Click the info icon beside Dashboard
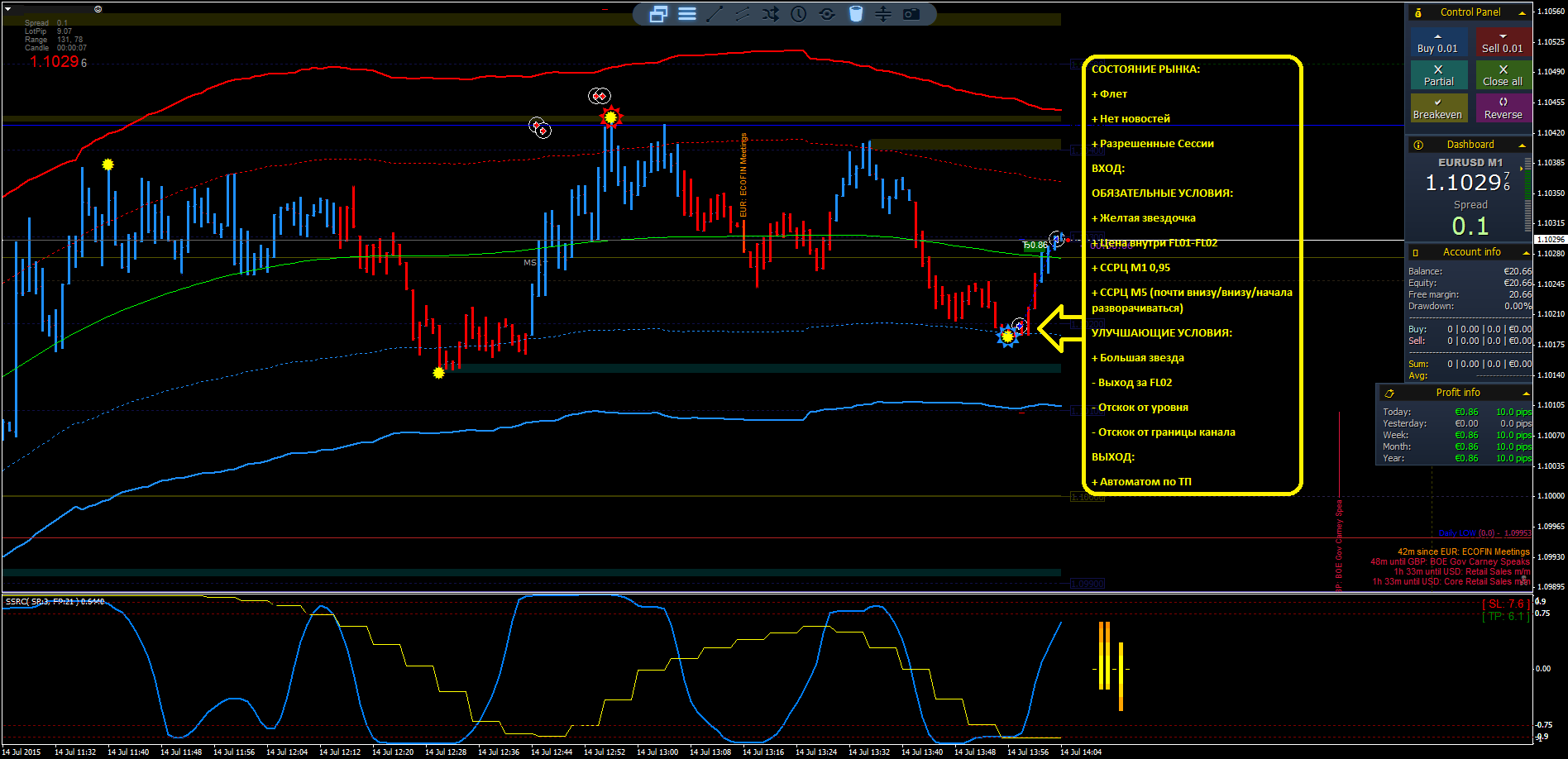This screenshot has width=1568, height=759. [x=1418, y=145]
